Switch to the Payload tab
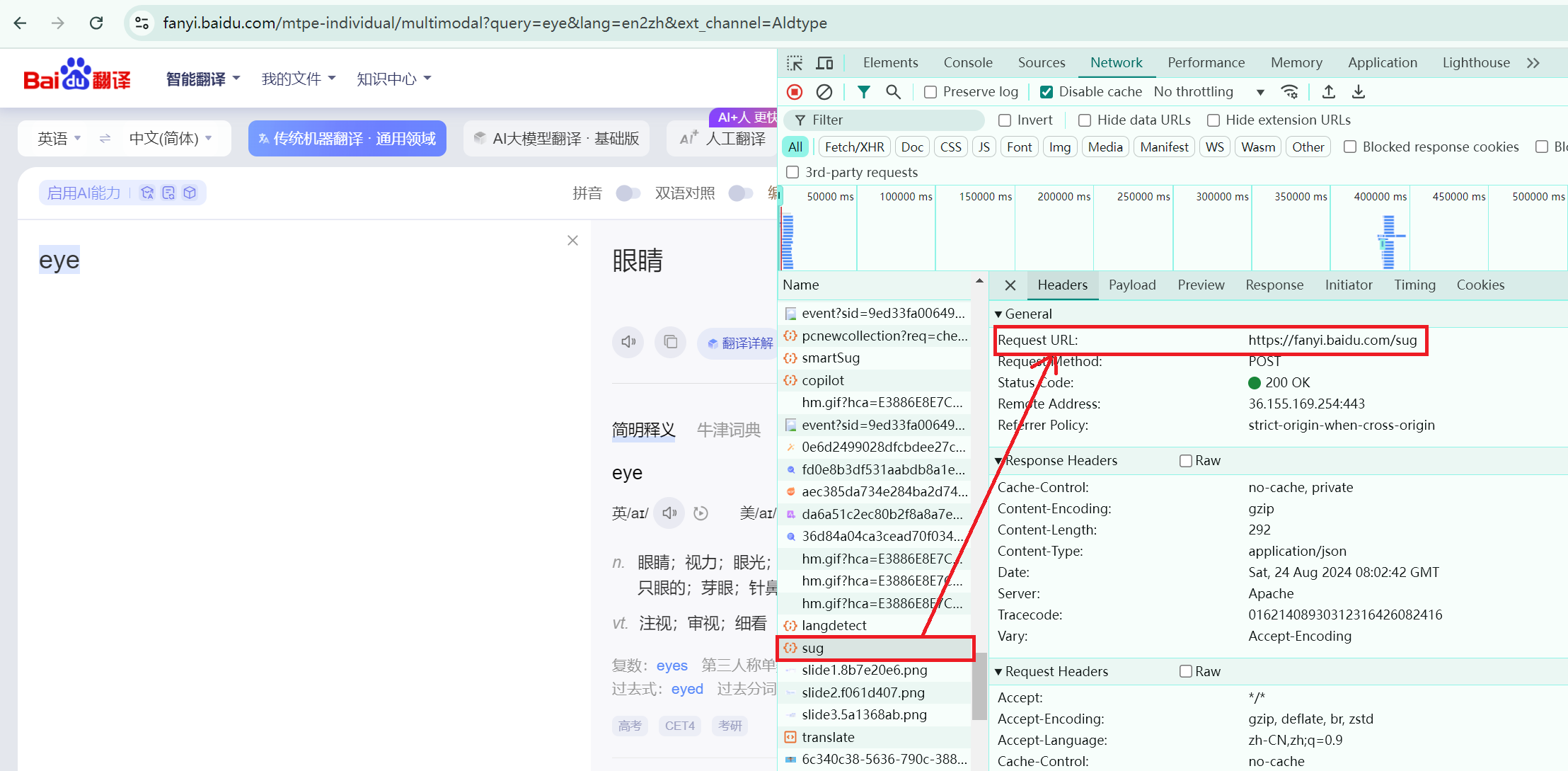Screen dimensions: 1568x771 coord(1131,285)
